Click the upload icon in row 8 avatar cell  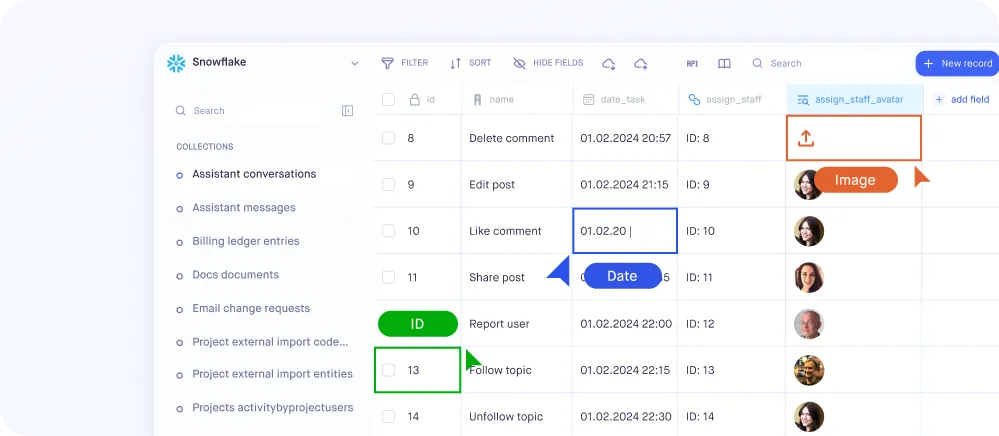pyautogui.click(x=806, y=138)
